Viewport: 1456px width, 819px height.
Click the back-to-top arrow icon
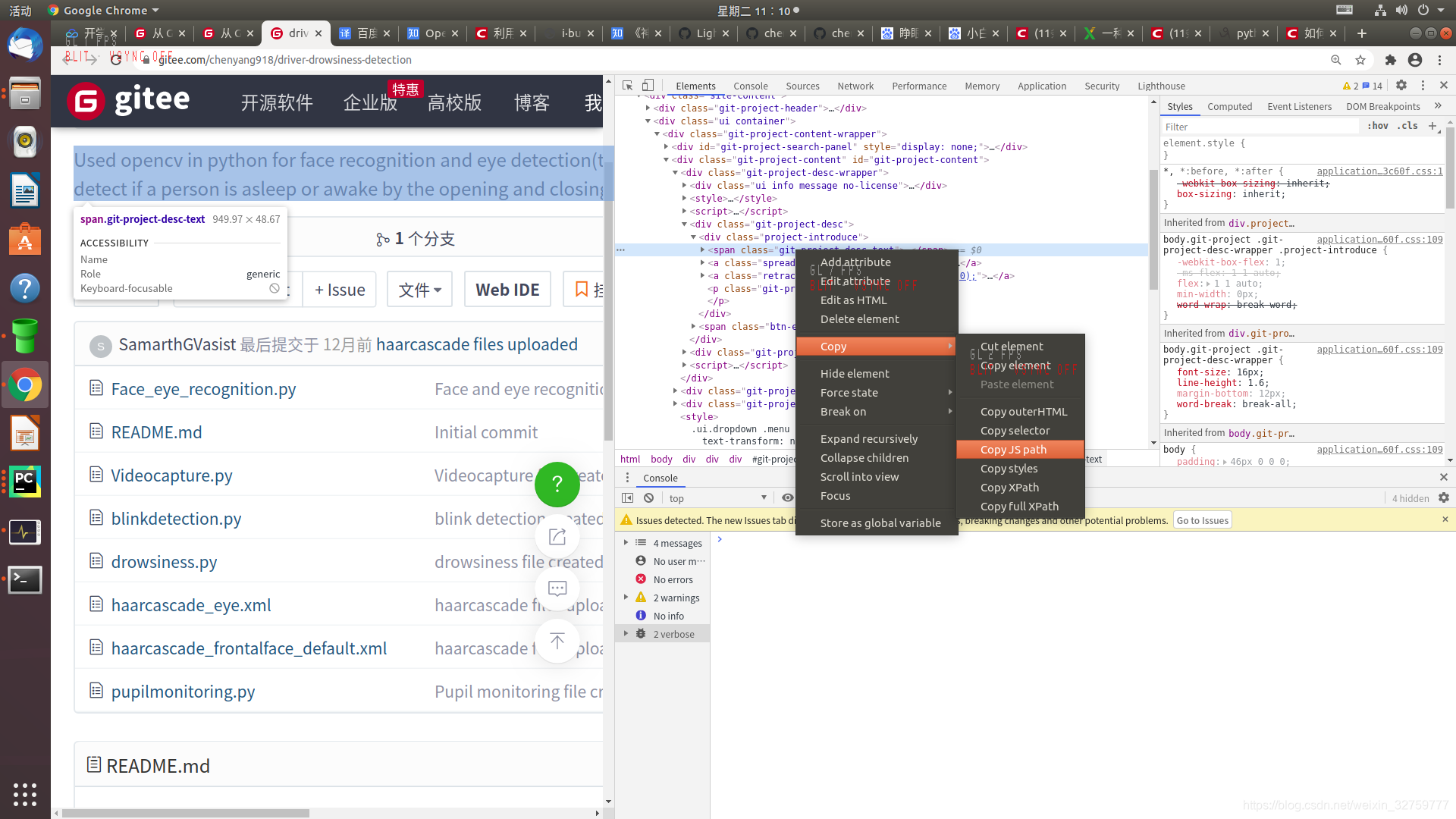click(557, 641)
